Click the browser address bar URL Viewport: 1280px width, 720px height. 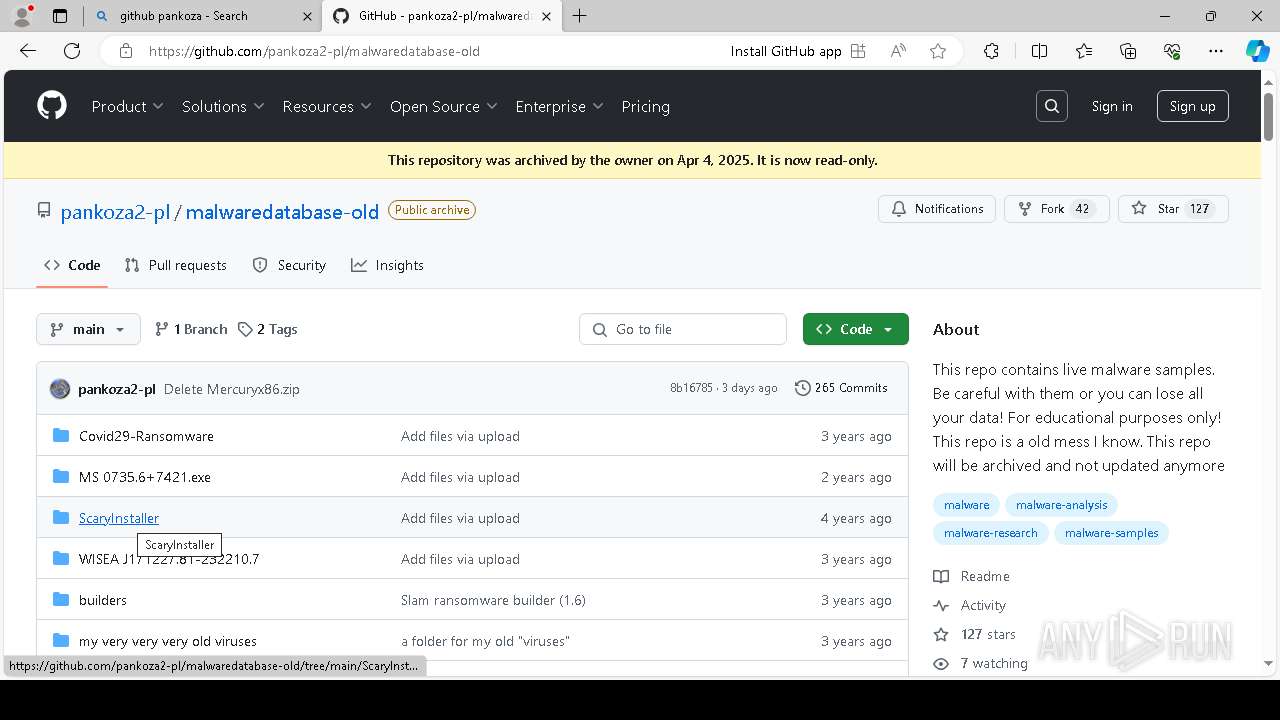tap(314, 51)
